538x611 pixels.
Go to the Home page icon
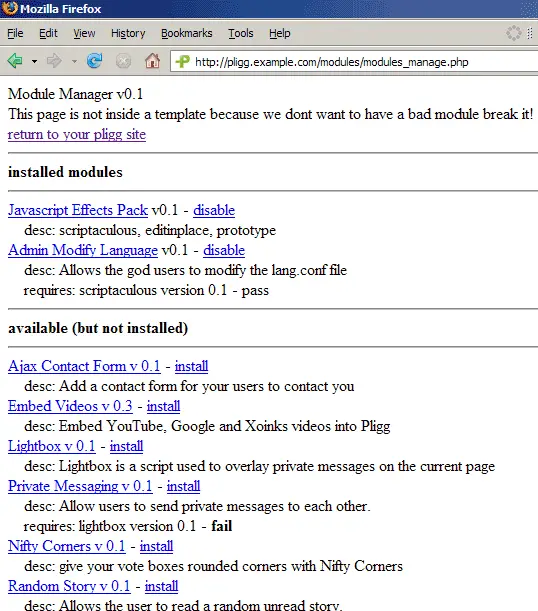(x=152, y=61)
